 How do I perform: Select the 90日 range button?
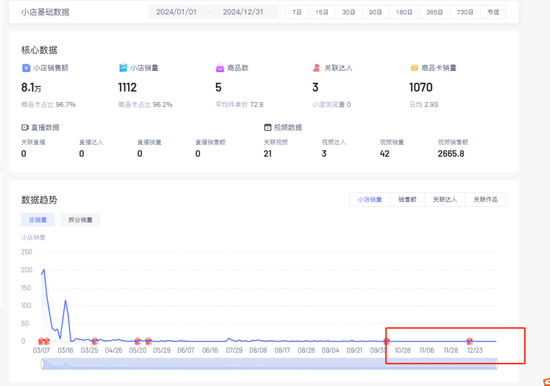point(375,12)
